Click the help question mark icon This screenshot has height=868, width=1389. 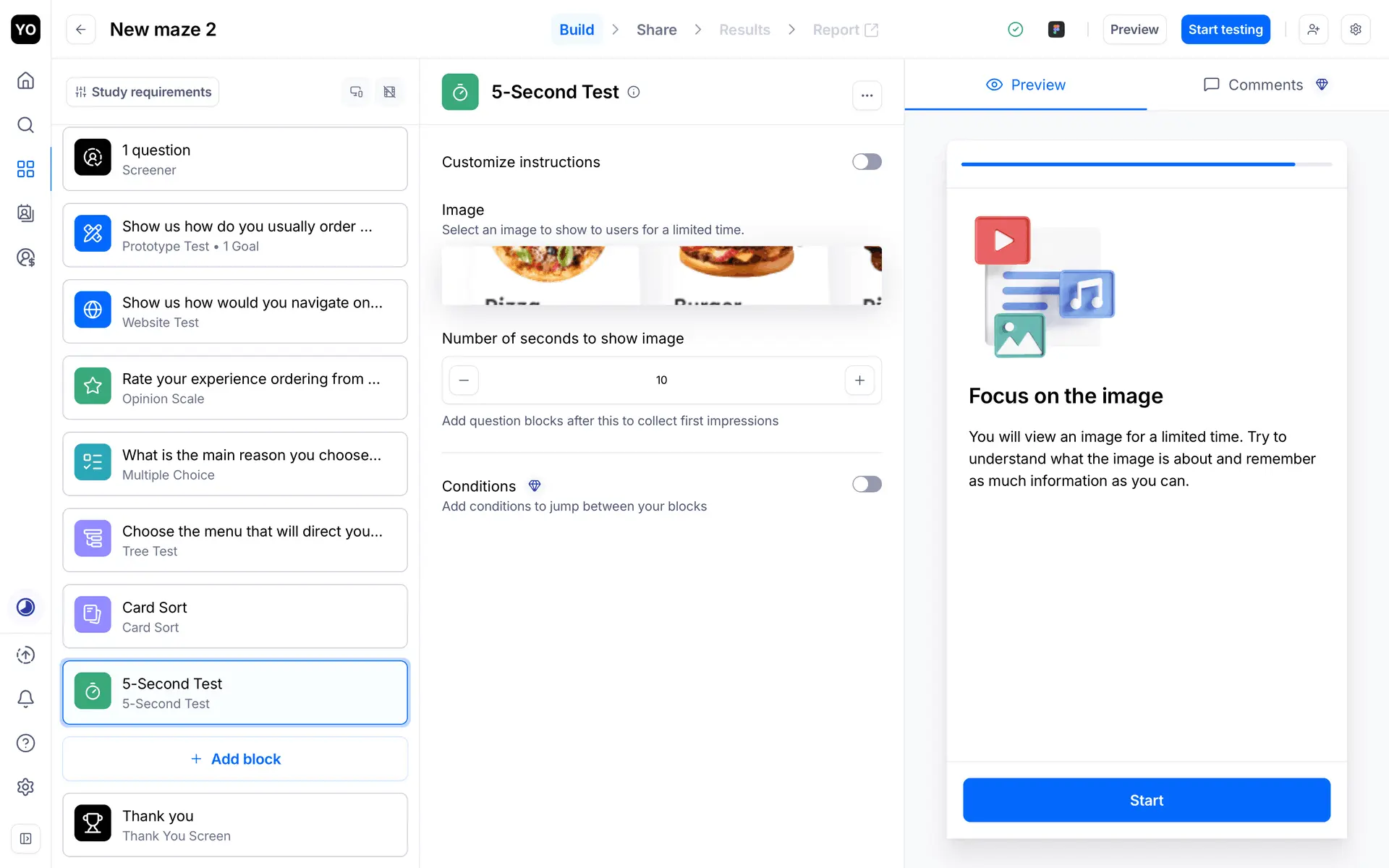[x=25, y=743]
